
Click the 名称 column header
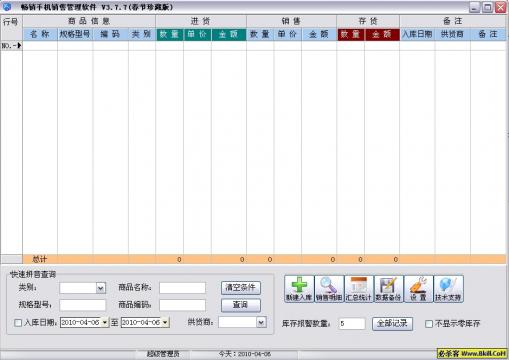40,34
